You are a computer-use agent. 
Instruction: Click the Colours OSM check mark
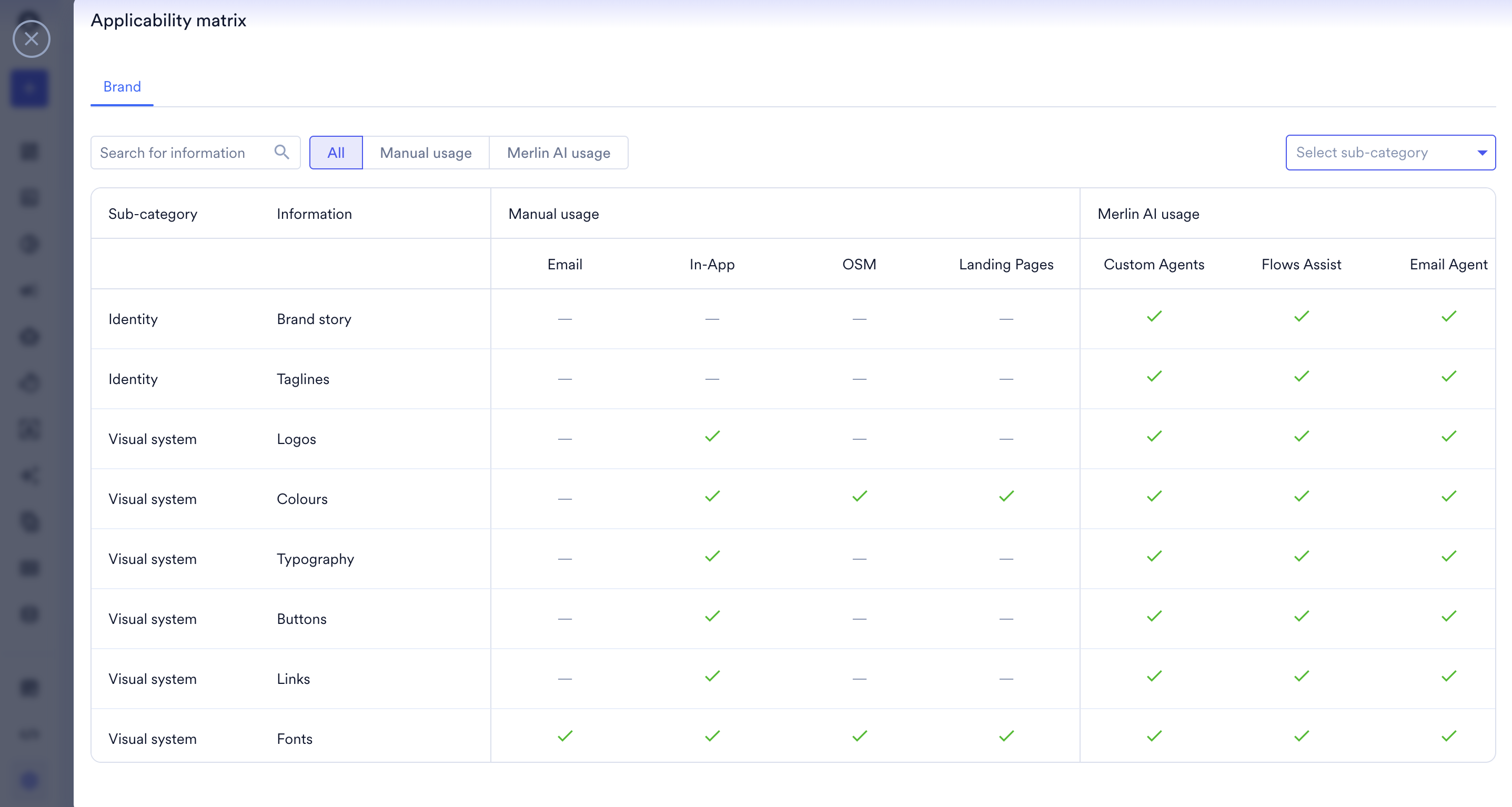tap(860, 496)
